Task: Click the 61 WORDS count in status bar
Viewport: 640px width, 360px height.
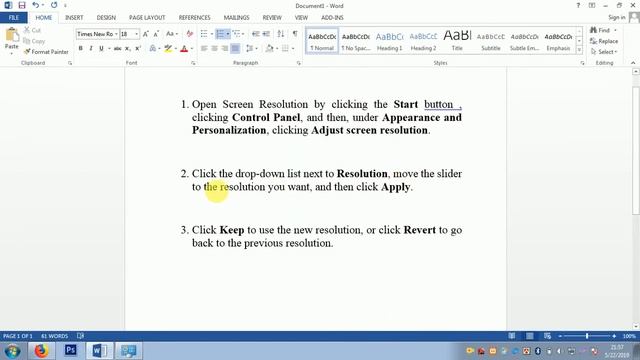Action: 55,336
